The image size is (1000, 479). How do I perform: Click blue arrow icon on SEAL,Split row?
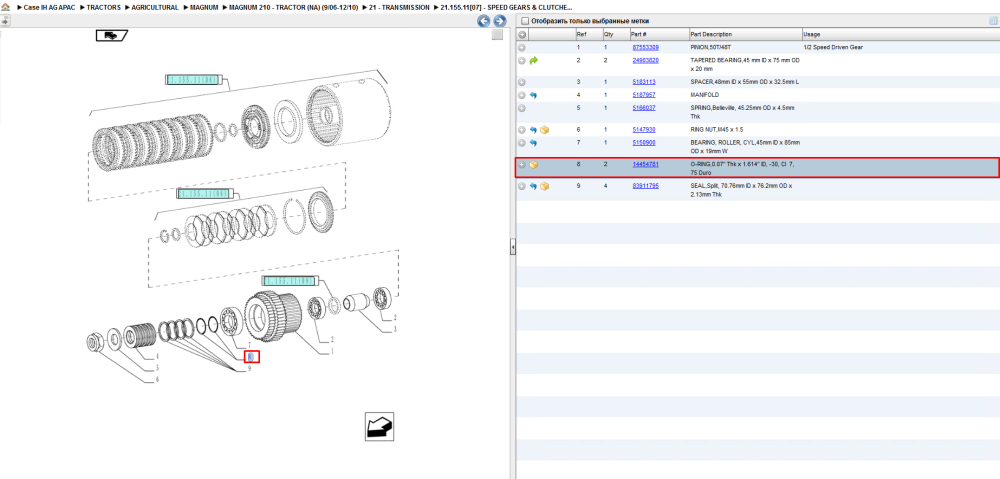[x=534, y=186]
